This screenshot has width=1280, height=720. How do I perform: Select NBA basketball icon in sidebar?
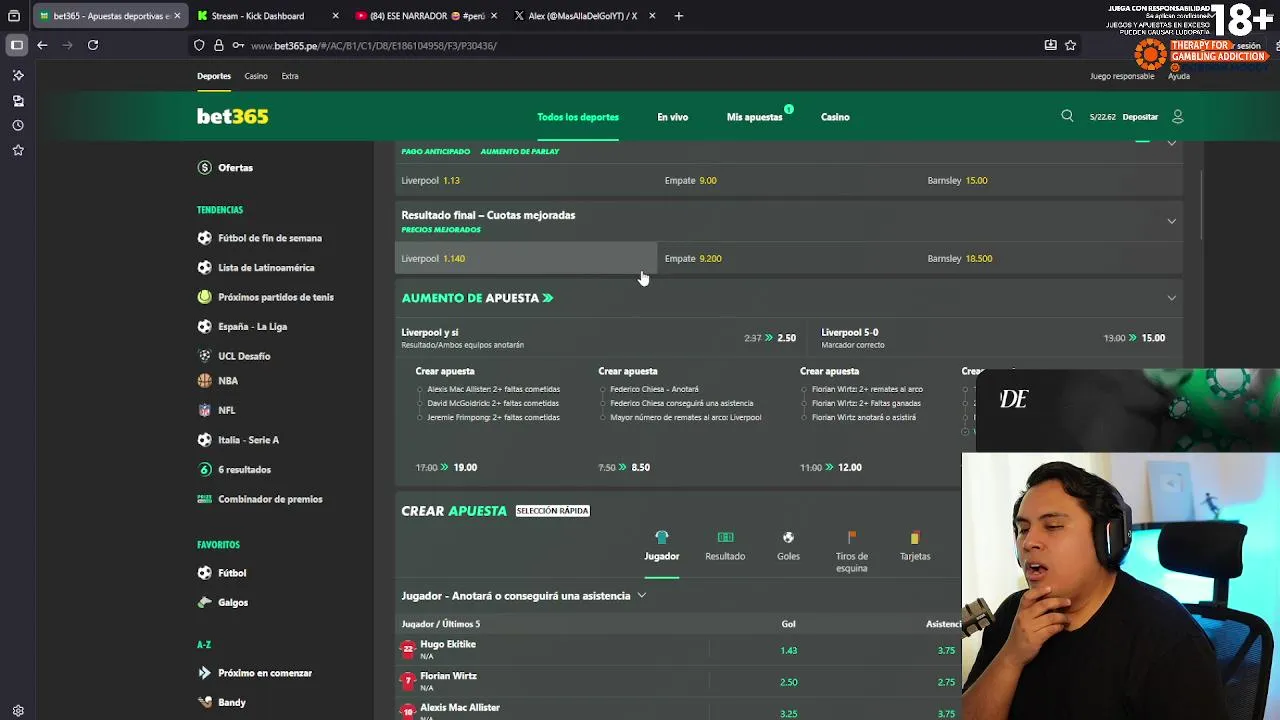point(205,381)
